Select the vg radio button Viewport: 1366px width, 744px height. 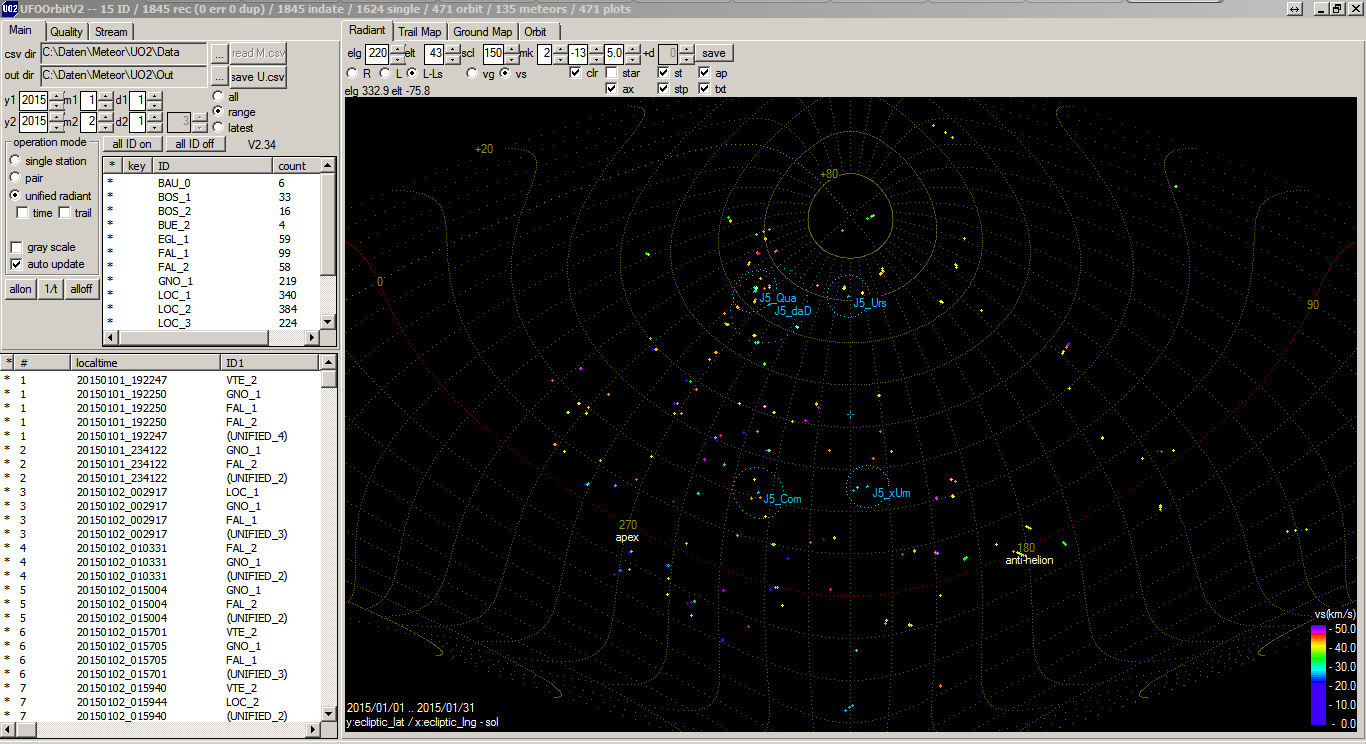472,73
